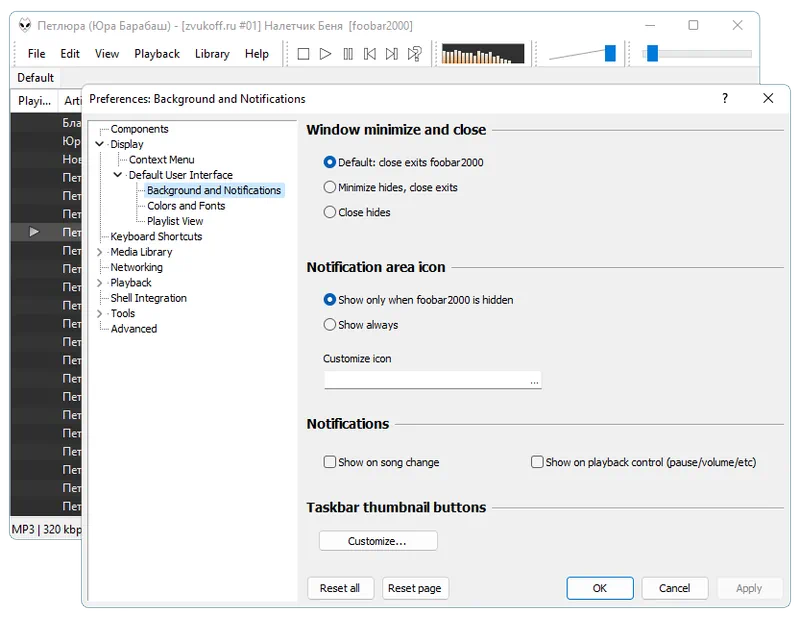
Task: Choose the 'Show always' notification icon option
Action: (330, 325)
